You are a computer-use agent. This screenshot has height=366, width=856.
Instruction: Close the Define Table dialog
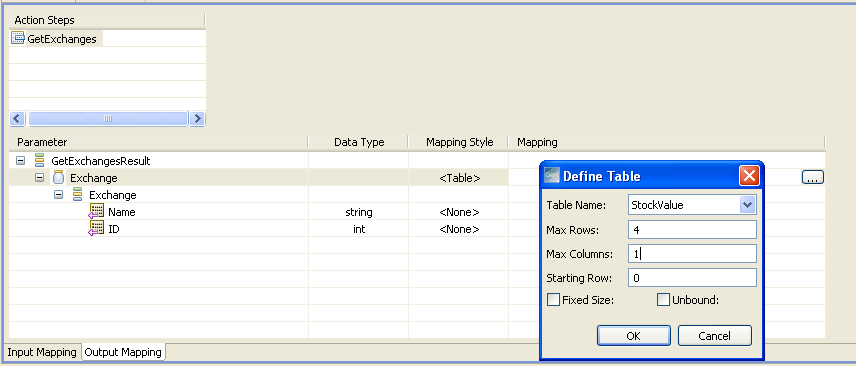click(749, 176)
